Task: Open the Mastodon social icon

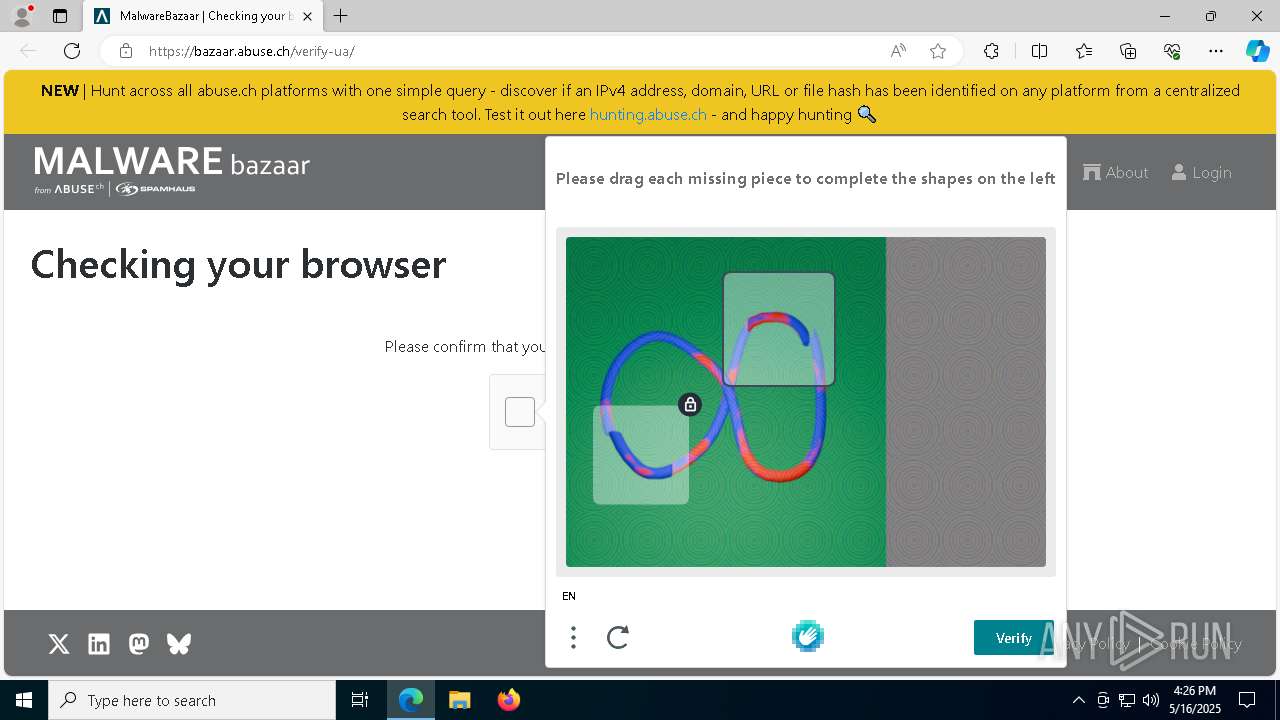Action: click(139, 644)
